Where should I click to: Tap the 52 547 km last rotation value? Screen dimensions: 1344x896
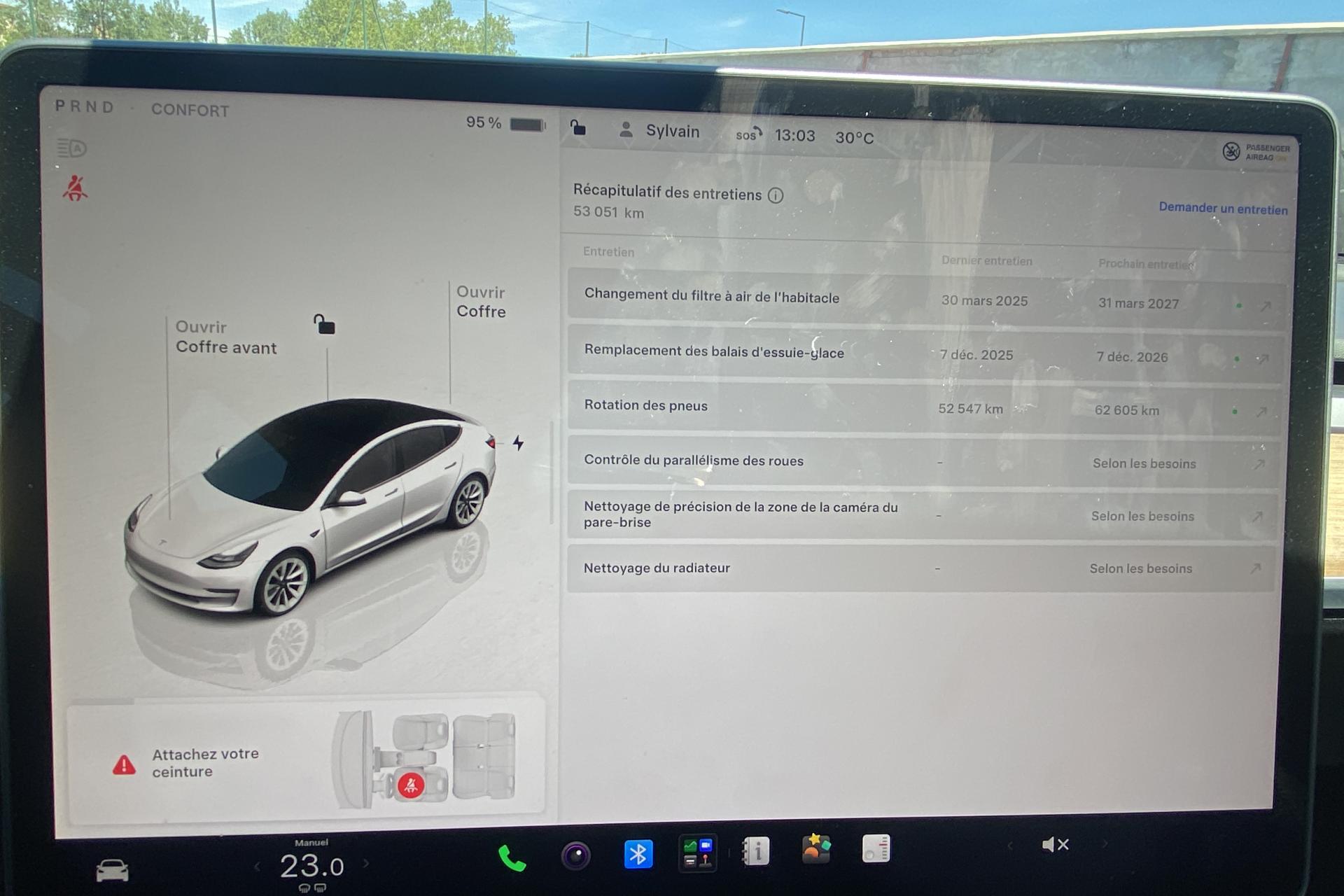(x=970, y=409)
